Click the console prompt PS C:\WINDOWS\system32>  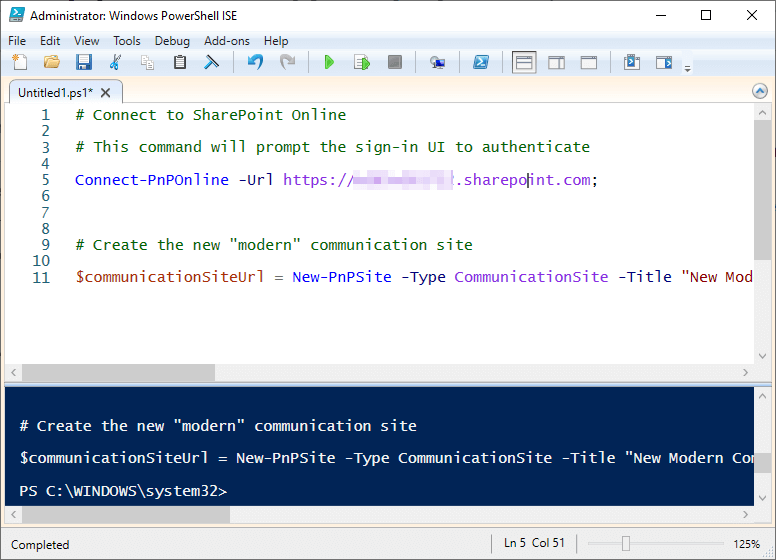point(123,491)
